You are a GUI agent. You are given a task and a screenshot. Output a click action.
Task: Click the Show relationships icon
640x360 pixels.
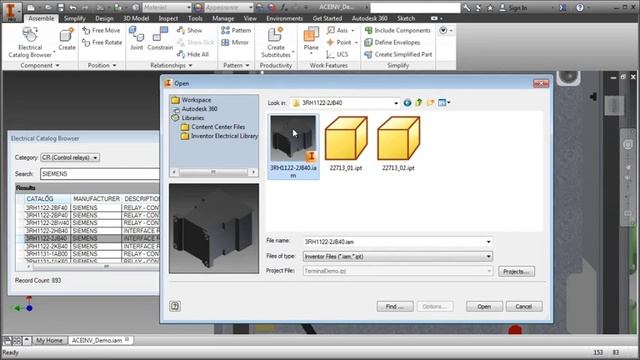(189, 30)
